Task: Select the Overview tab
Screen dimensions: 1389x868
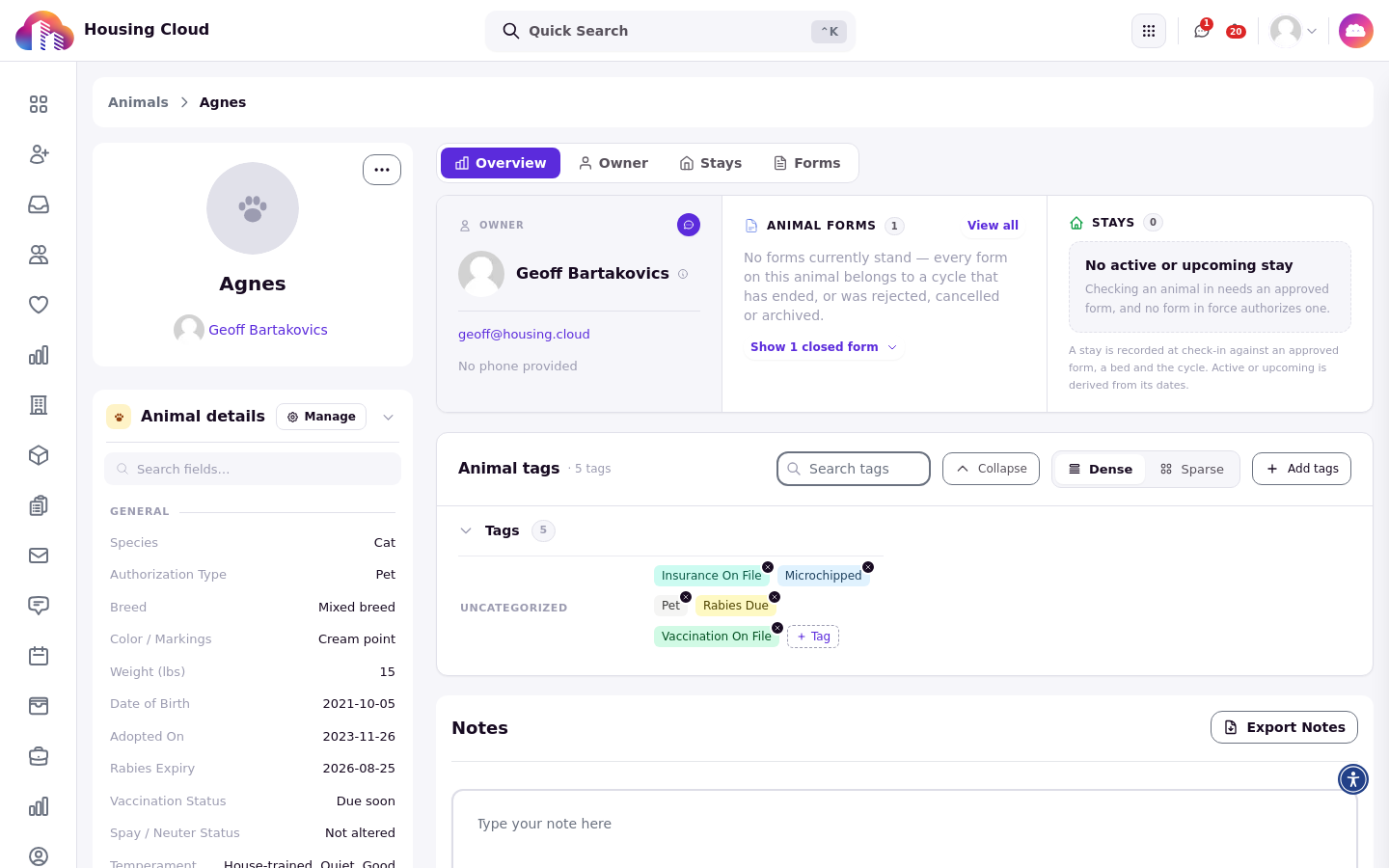Action: 501,163
